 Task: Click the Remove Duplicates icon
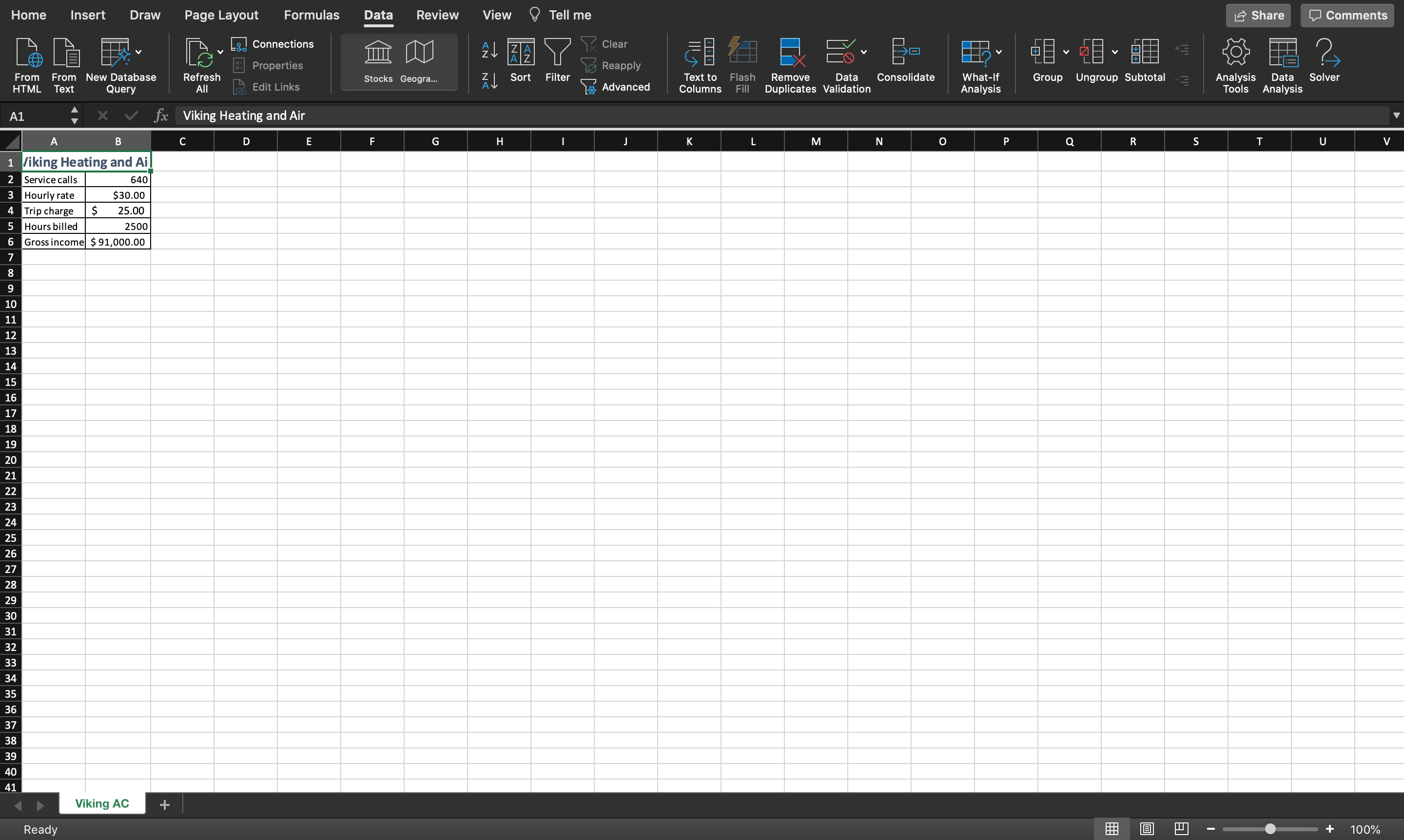(790, 53)
